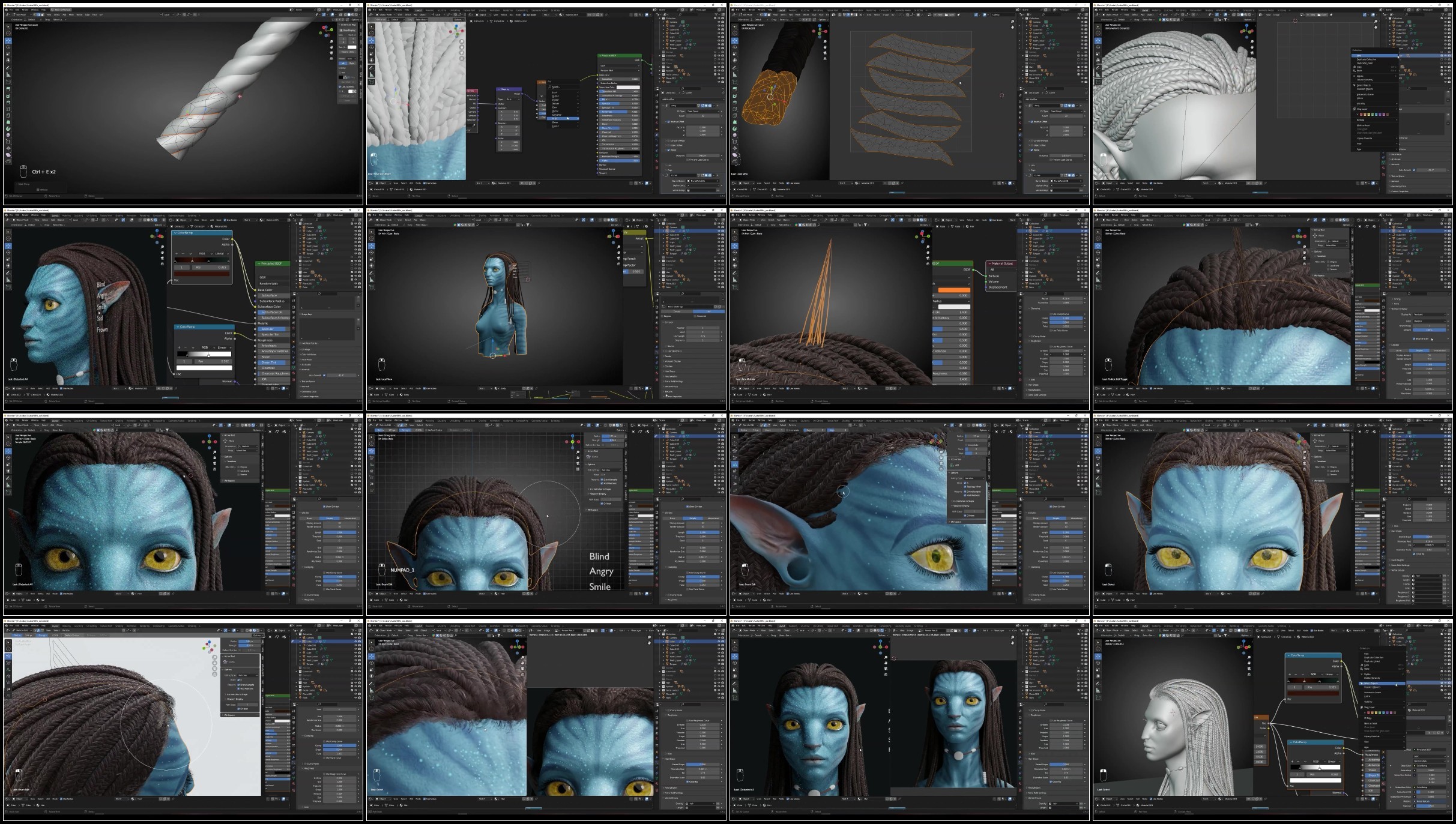Screen dimensions: 1456x824
Task: Select the Measure tool in the side-profile face screenshot
Action: pos(8,280)
